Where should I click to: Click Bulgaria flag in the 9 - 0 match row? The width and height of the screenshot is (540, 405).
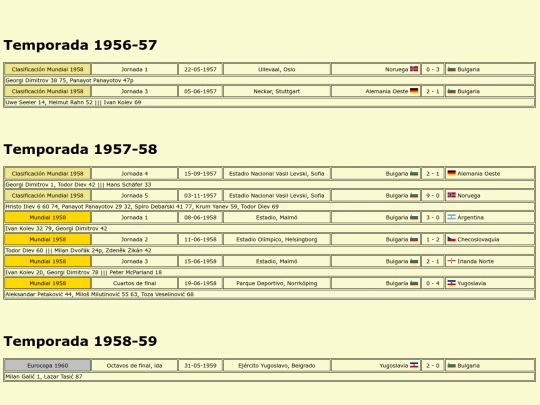(x=414, y=195)
